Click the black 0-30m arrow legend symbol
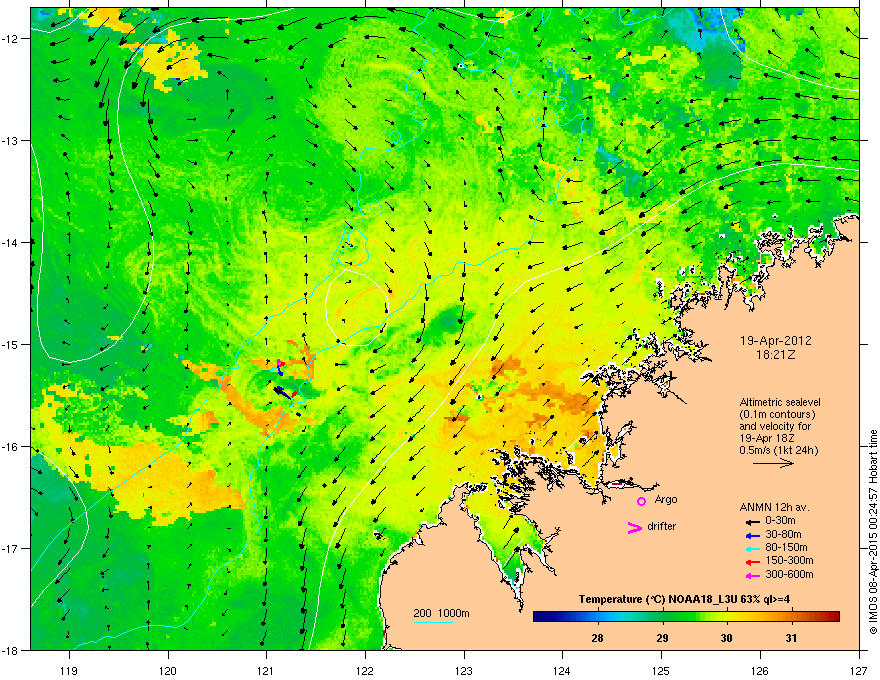Image resolution: width=880 pixels, height=680 pixels. [752, 522]
